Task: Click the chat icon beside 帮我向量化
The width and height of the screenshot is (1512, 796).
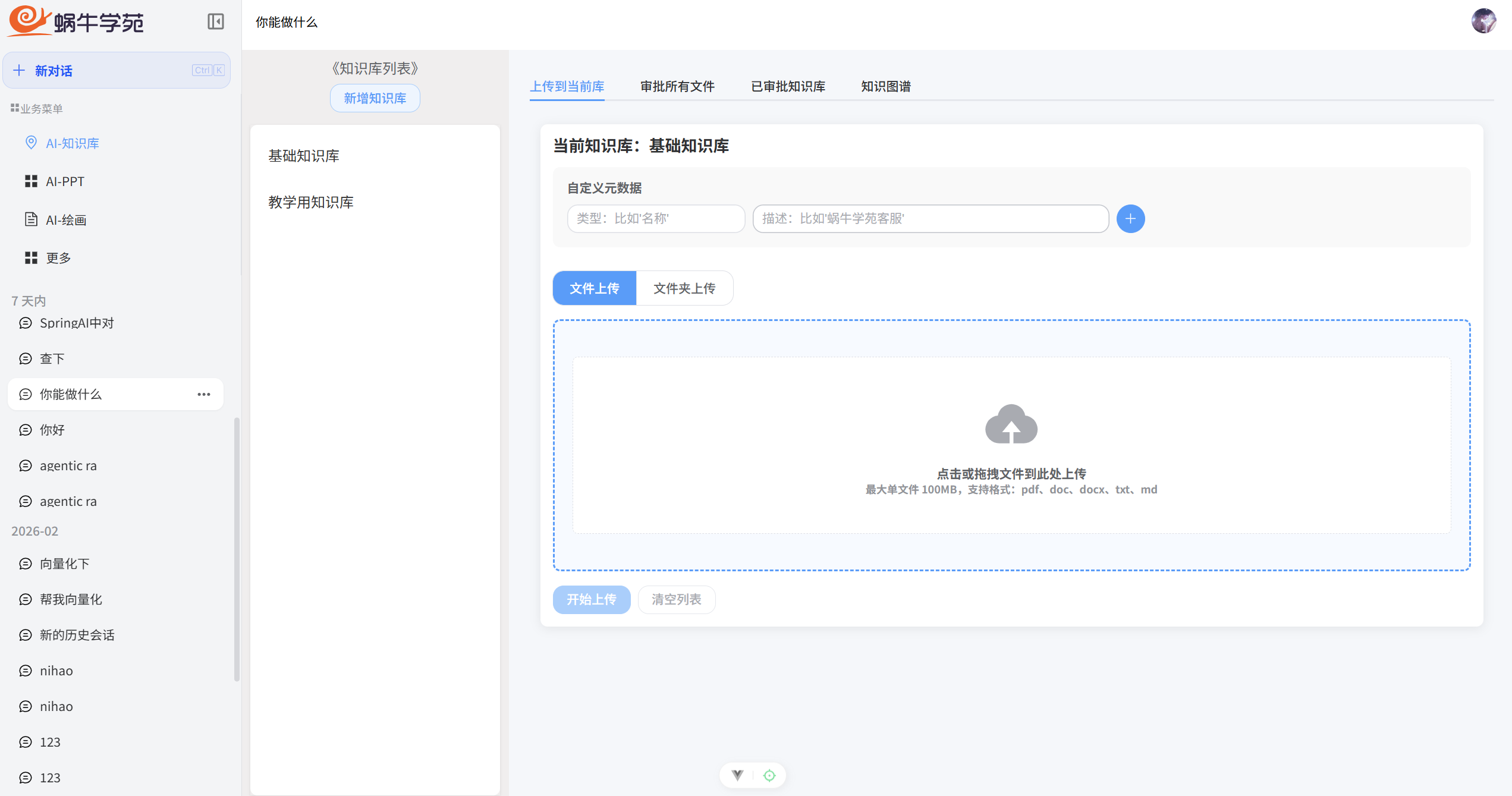Action: coord(26,599)
